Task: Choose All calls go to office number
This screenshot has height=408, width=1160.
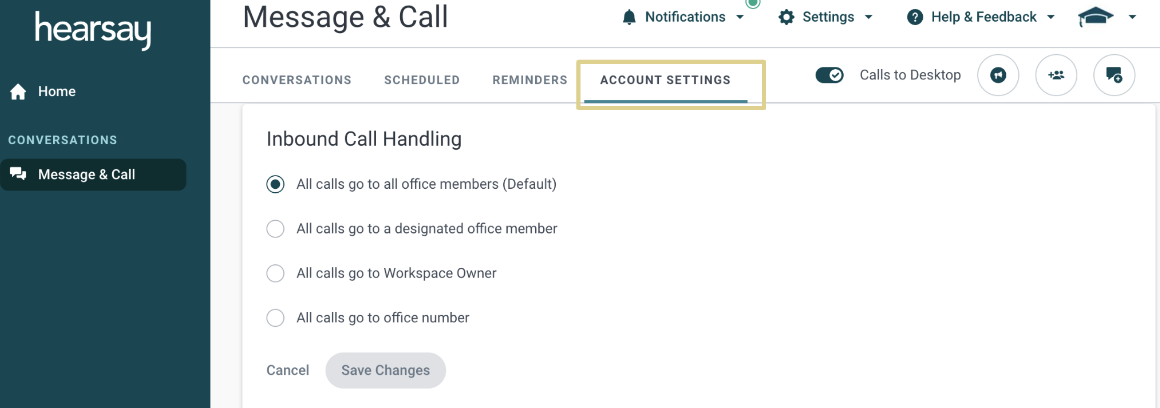Action: (275, 318)
